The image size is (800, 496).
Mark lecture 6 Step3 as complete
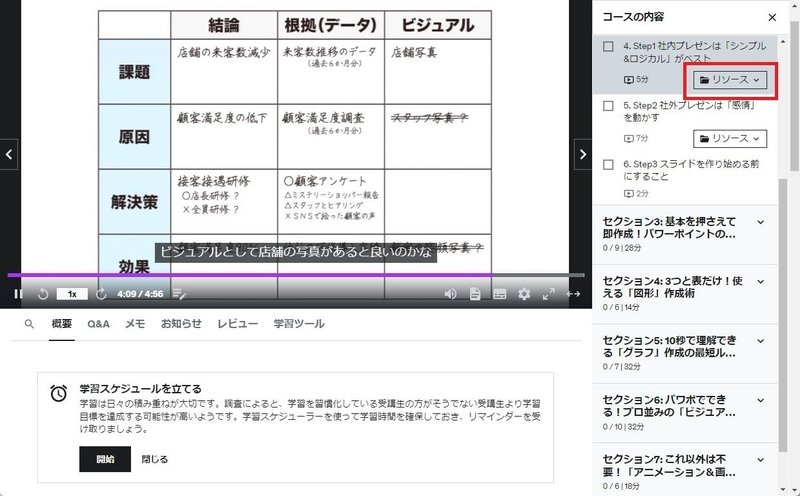(608, 164)
